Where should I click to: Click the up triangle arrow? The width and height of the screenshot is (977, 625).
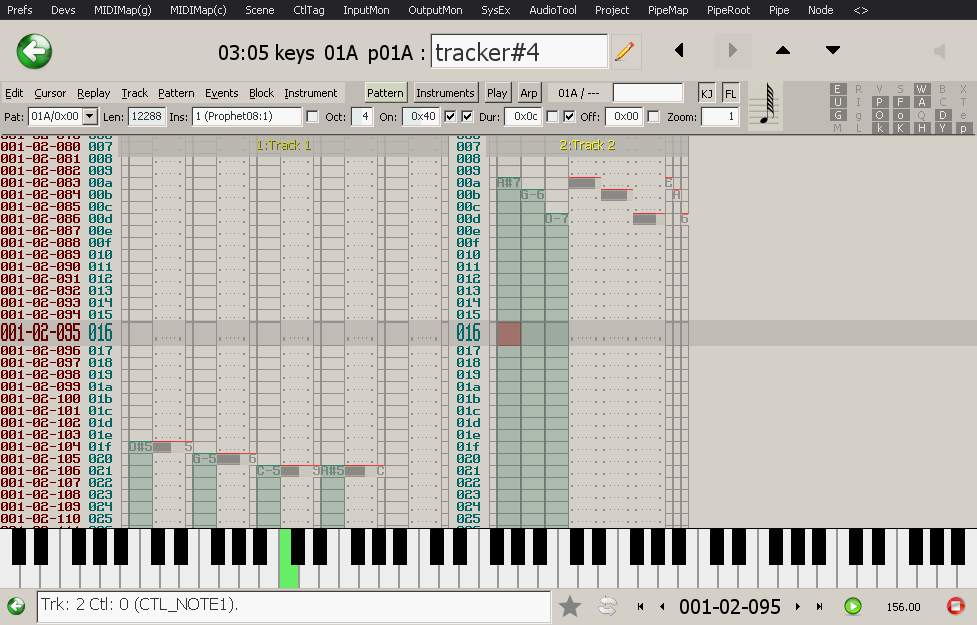783,51
